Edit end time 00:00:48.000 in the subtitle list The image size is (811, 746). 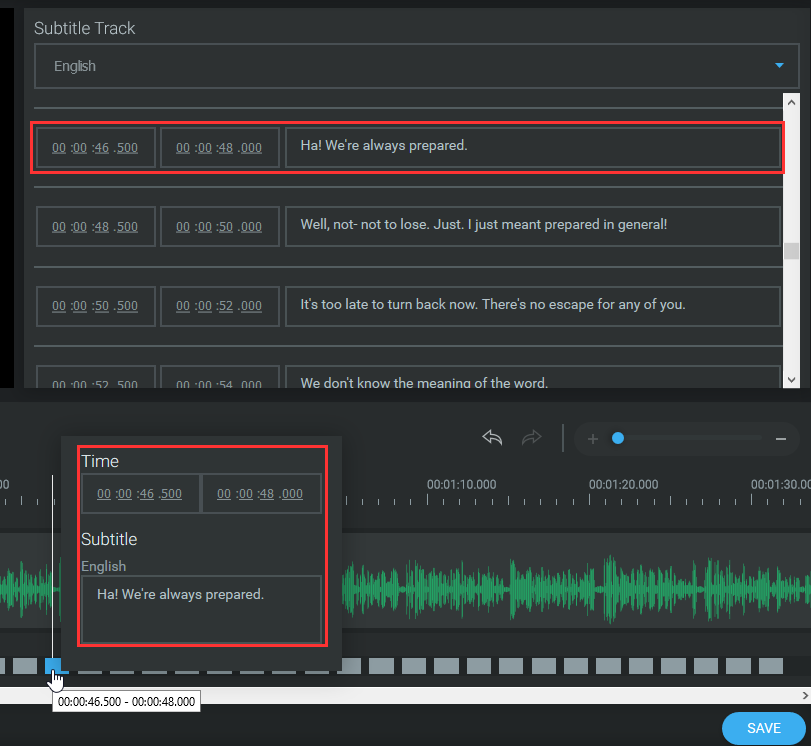tap(219, 148)
